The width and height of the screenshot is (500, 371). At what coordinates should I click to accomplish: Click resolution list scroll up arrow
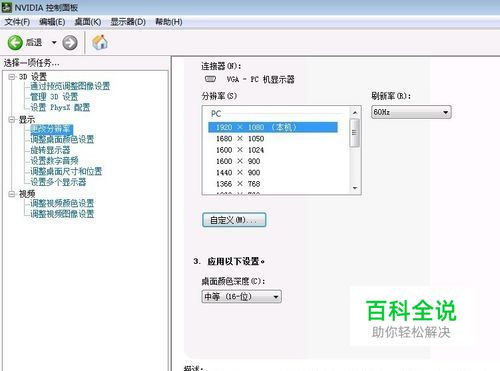click(355, 113)
